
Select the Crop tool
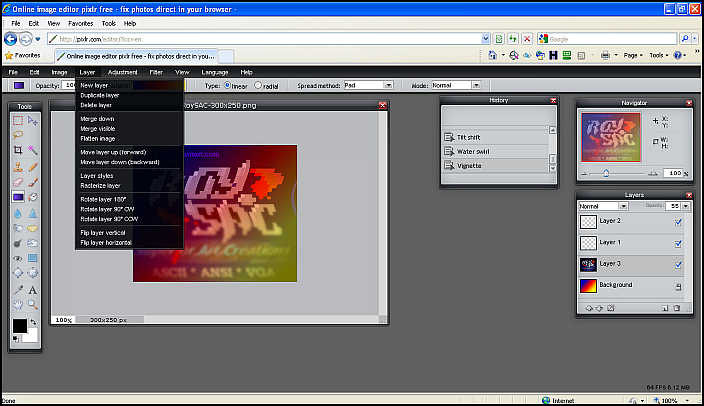[18, 150]
